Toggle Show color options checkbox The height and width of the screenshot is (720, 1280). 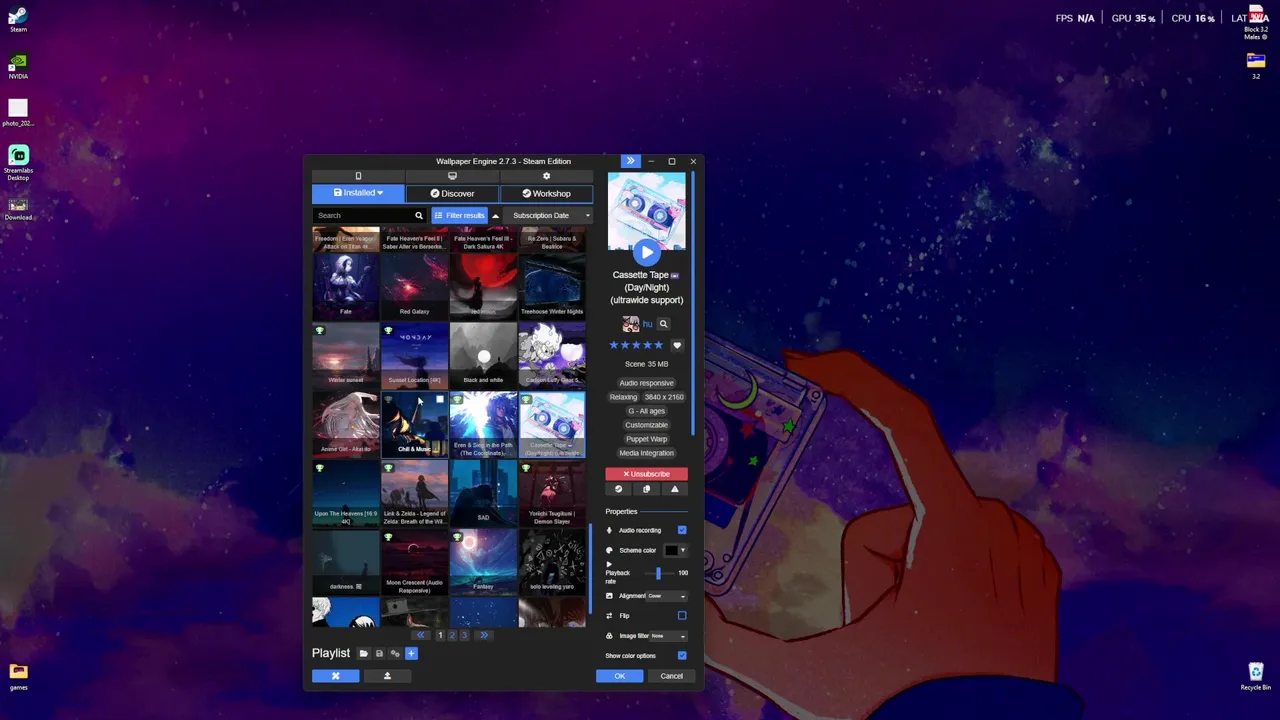(682, 656)
